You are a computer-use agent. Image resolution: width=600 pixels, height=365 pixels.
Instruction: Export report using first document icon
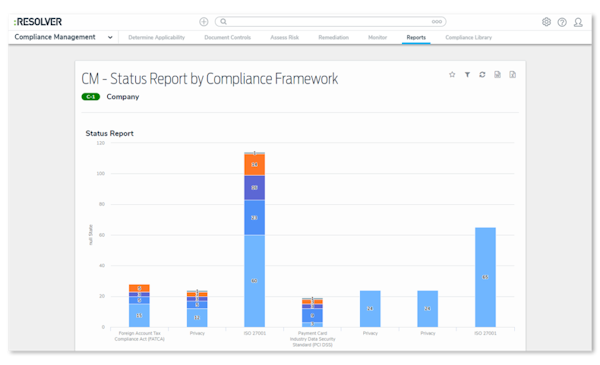tap(497, 75)
